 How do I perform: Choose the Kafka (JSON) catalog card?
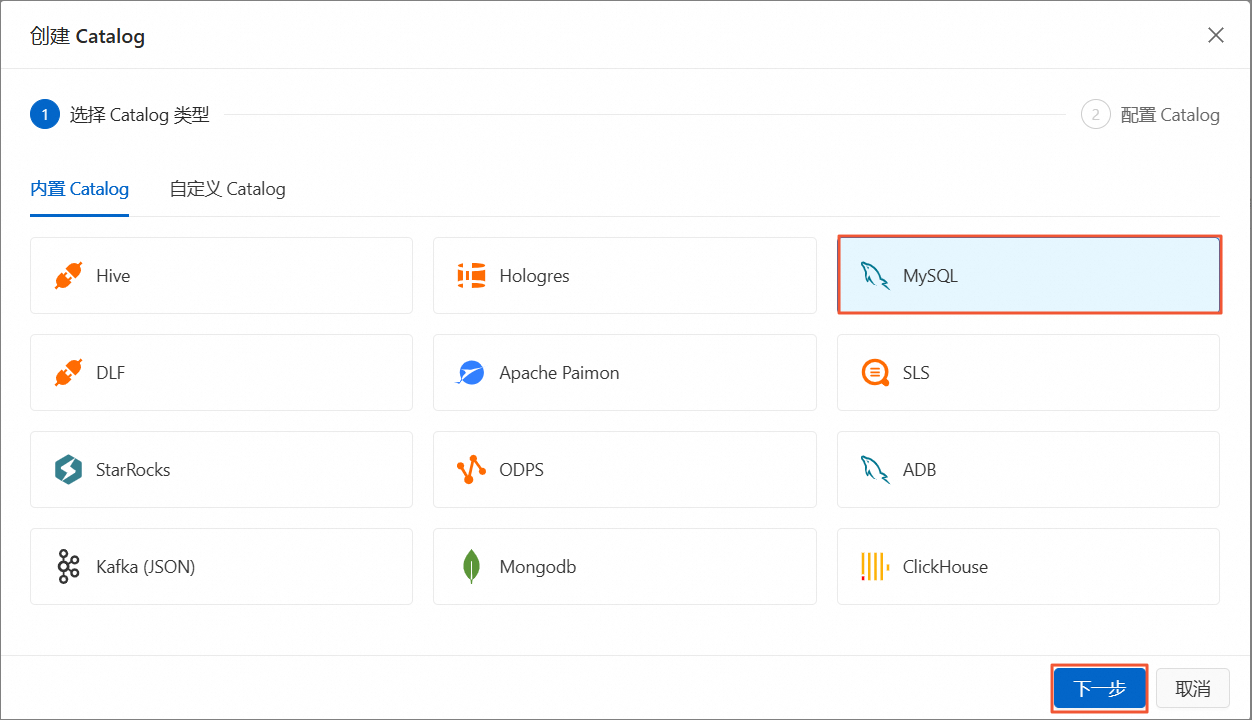click(221, 567)
